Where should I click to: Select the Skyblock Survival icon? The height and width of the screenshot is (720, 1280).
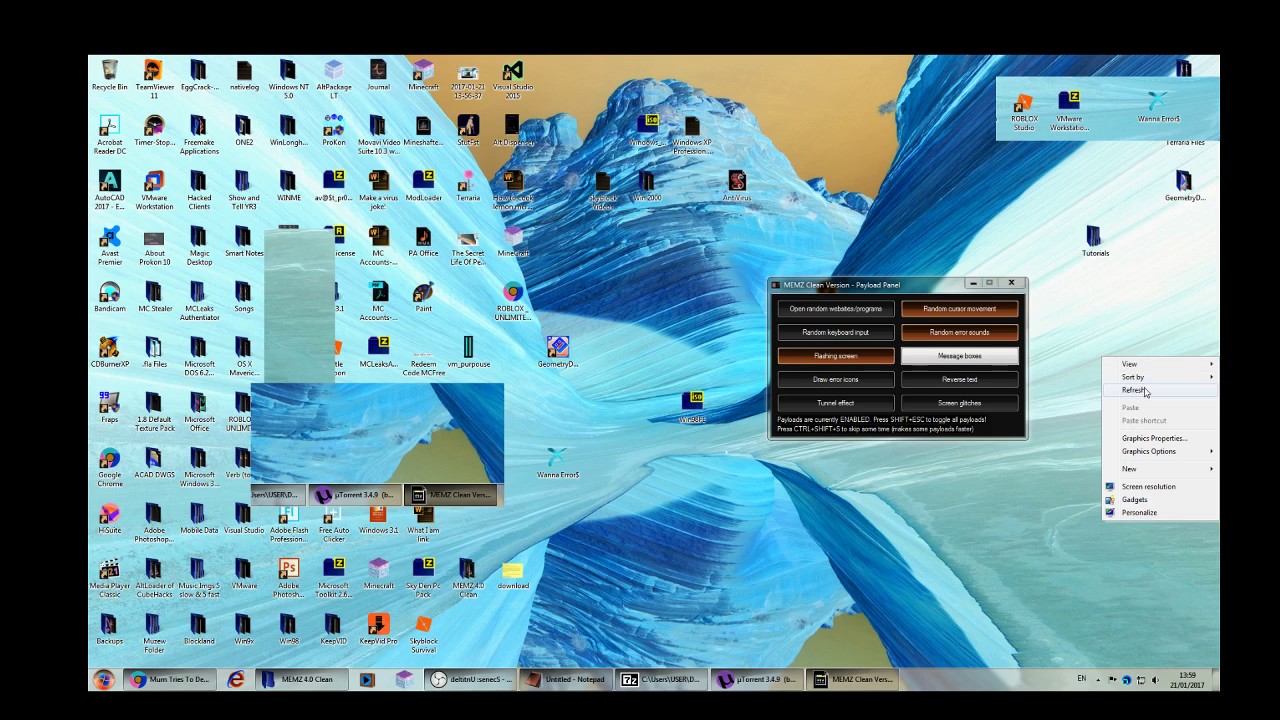(423, 633)
